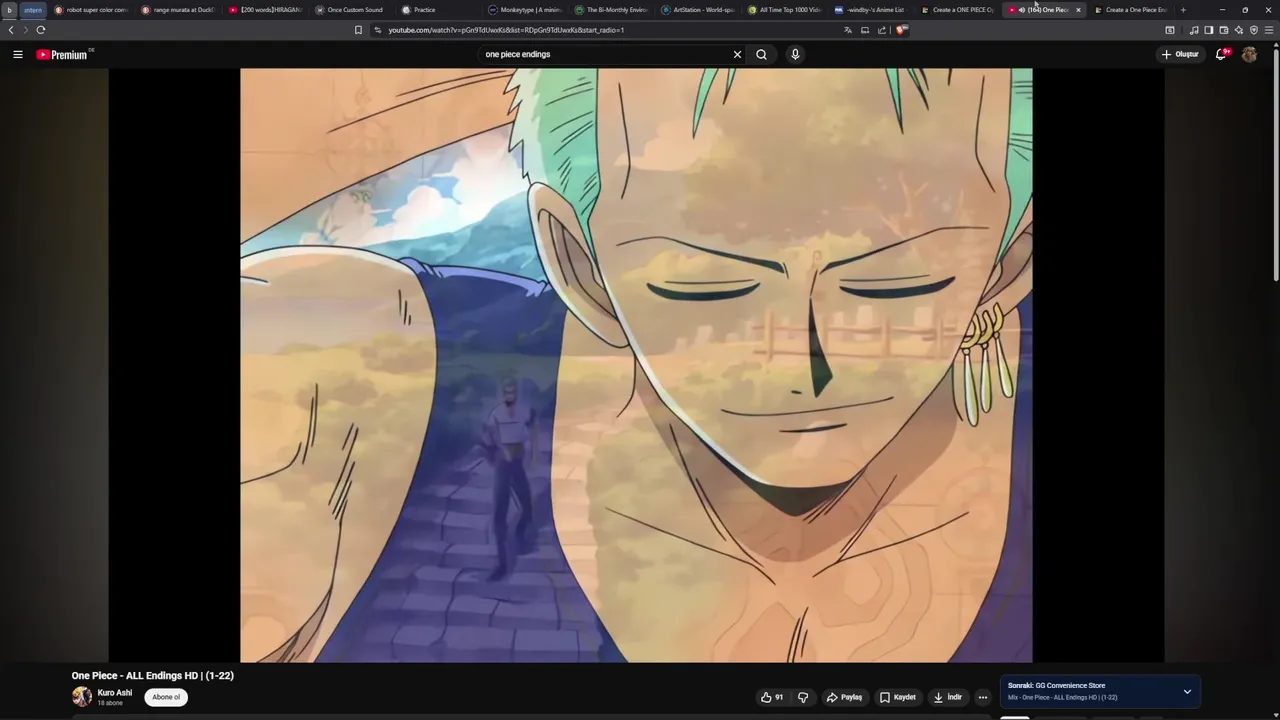This screenshot has height=720, width=1280.
Task: Switch to 'All Time Top 1000 Vide' tab
Action: tap(785, 10)
